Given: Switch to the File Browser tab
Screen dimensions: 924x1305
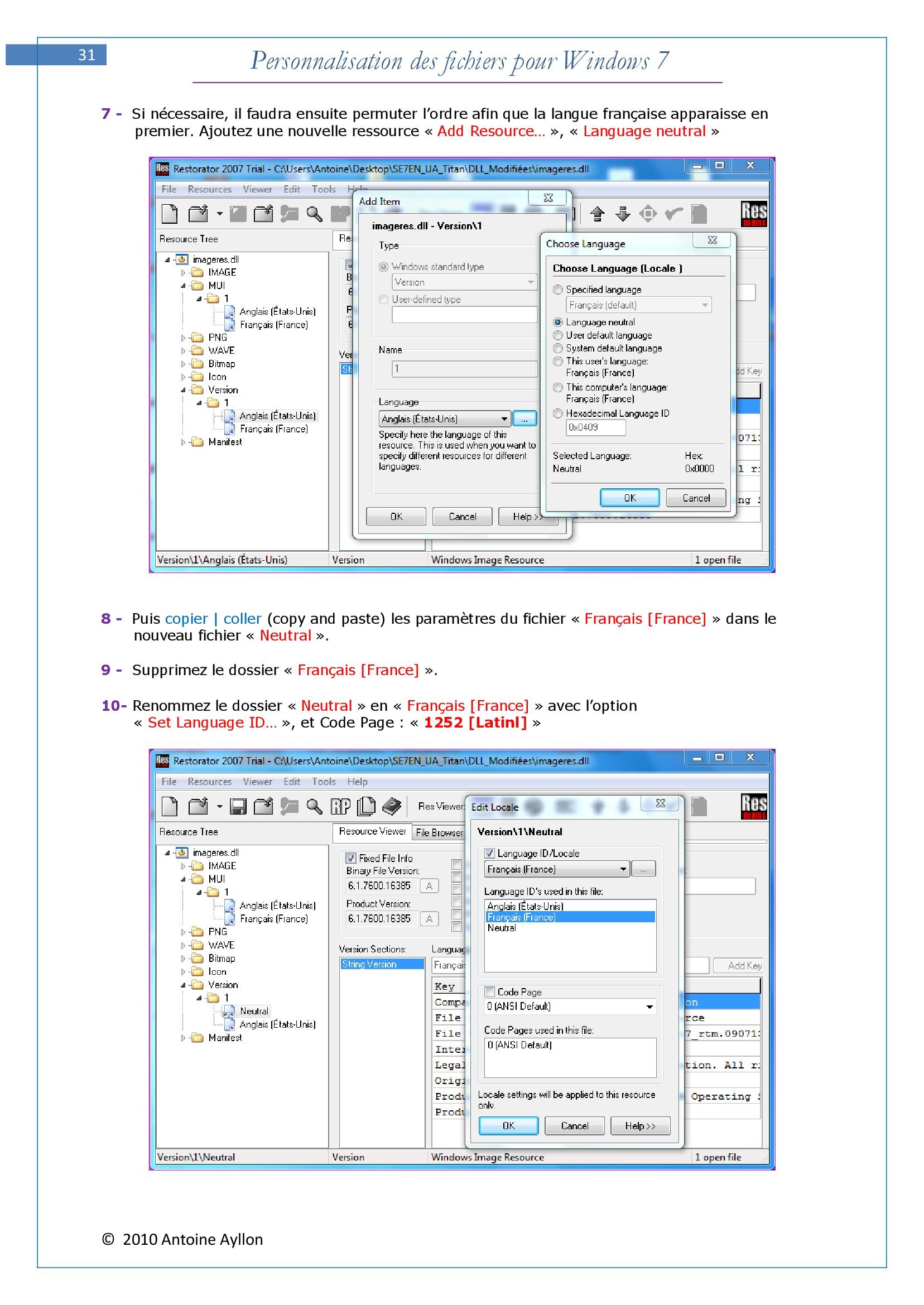Looking at the screenshot, I should click(439, 833).
